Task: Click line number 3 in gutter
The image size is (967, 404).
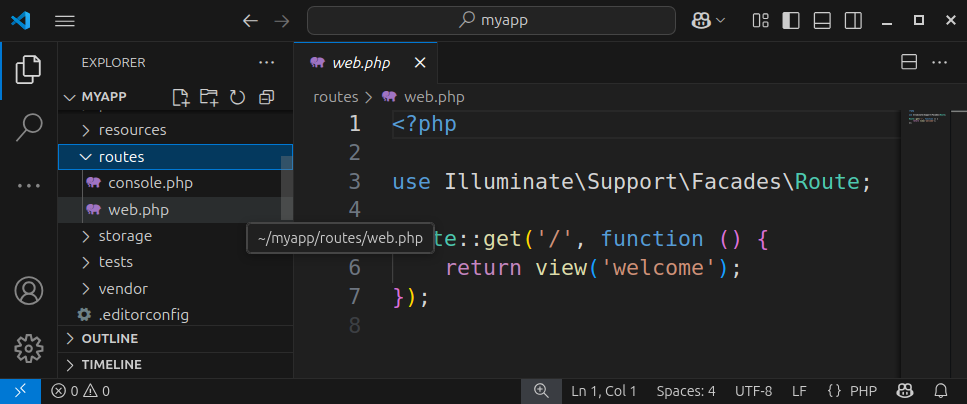Action: (x=354, y=181)
